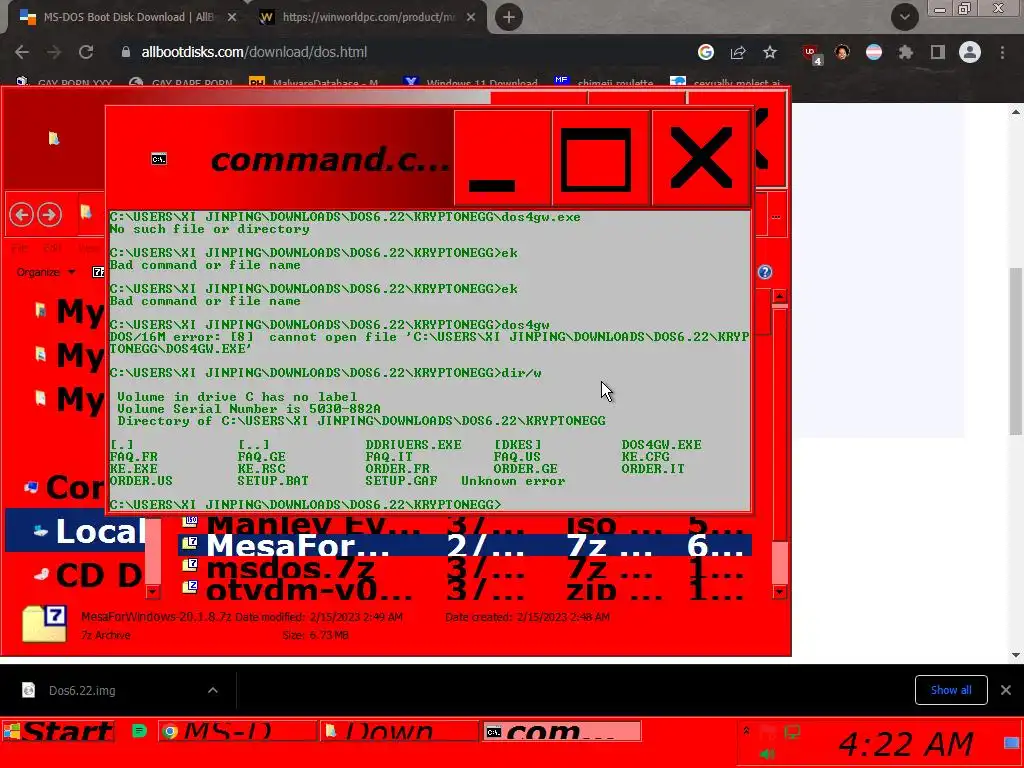
Task: Select the Computer tree item
Action: click(65, 487)
